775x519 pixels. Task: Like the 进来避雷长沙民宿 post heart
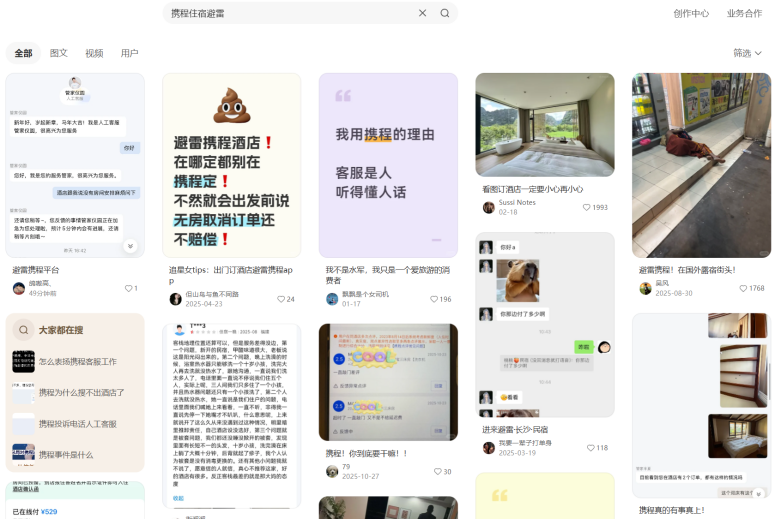pos(591,448)
